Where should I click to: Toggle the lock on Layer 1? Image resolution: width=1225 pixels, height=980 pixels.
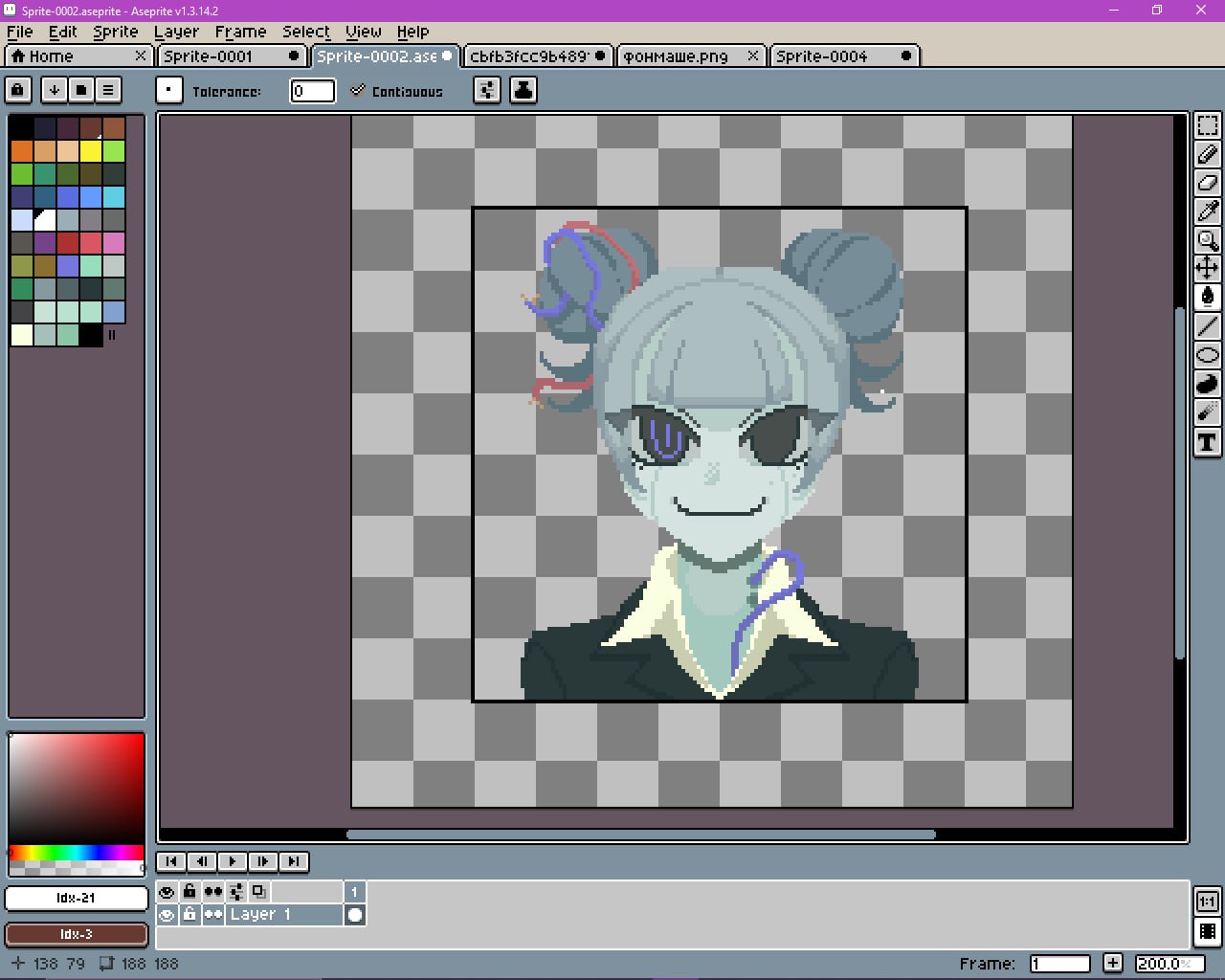189,915
